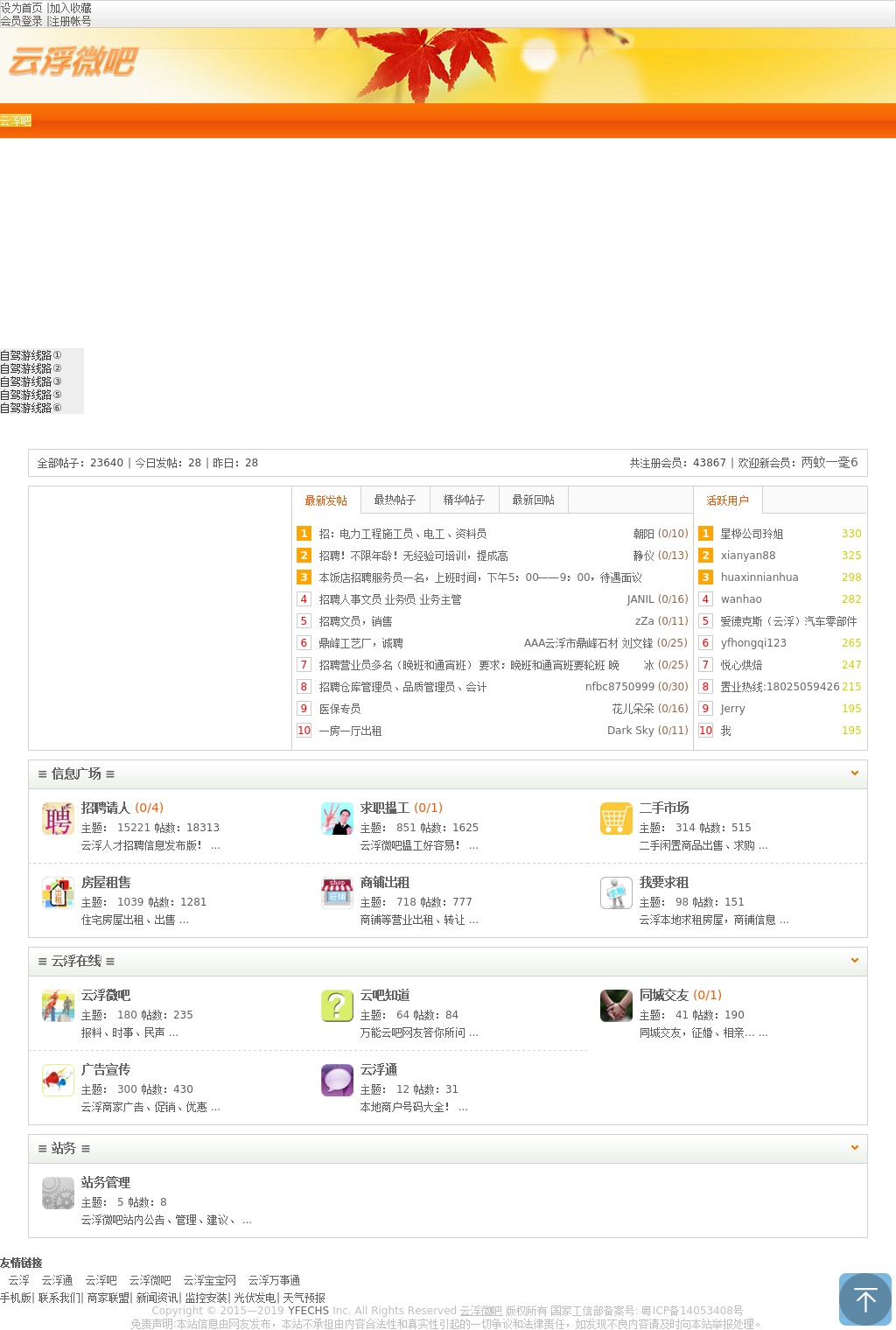This screenshot has width=896, height=1330.
Task: Open the 联系我们 footer link
Action: [x=59, y=1298]
